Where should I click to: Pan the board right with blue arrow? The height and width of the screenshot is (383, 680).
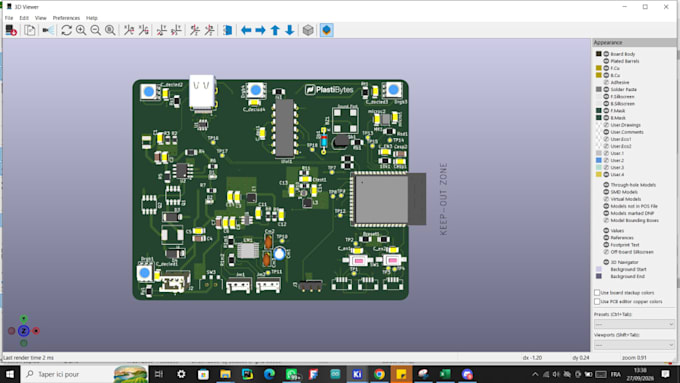pos(260,30)
